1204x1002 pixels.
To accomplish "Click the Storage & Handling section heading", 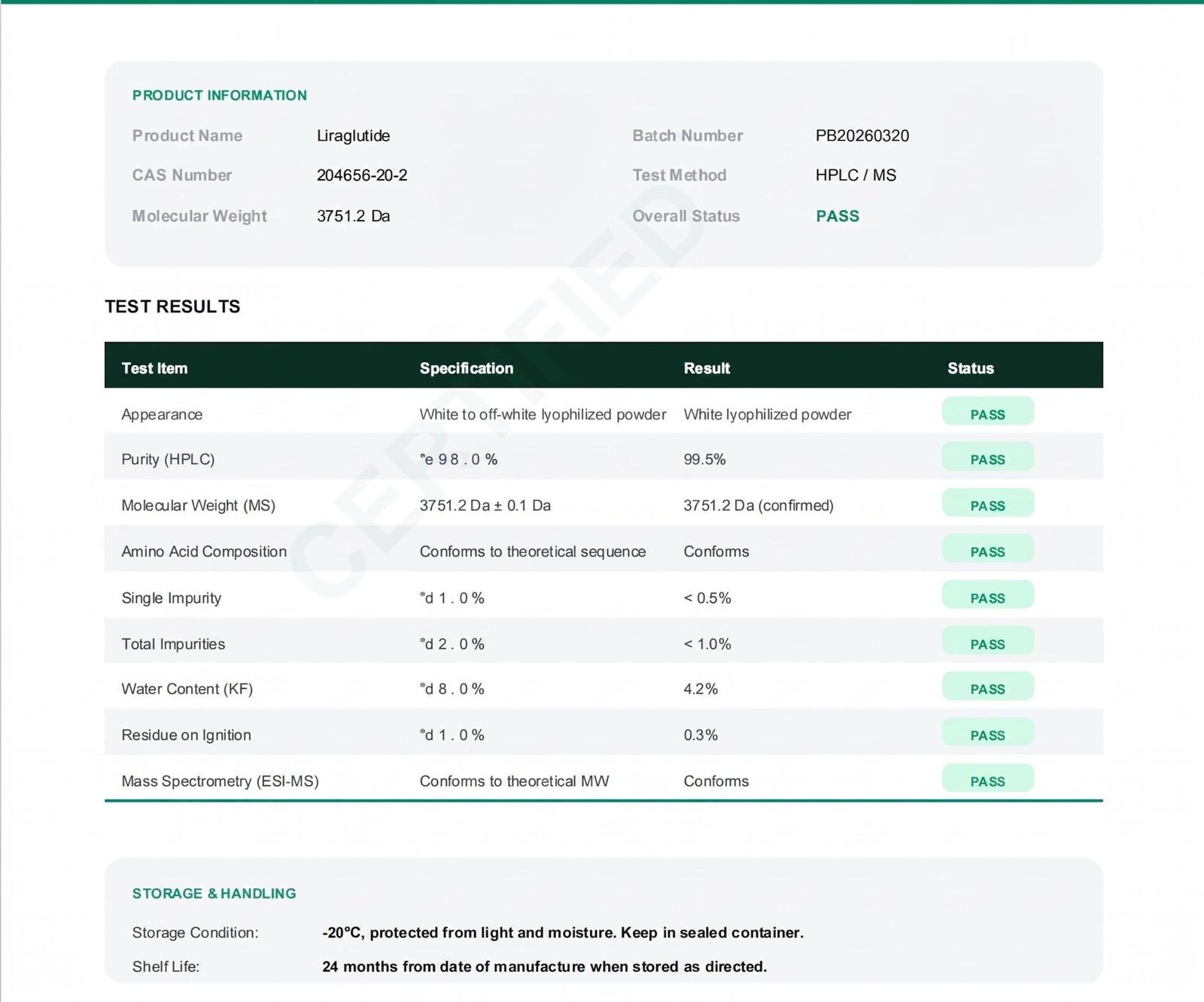I will (x=214, y=894).
